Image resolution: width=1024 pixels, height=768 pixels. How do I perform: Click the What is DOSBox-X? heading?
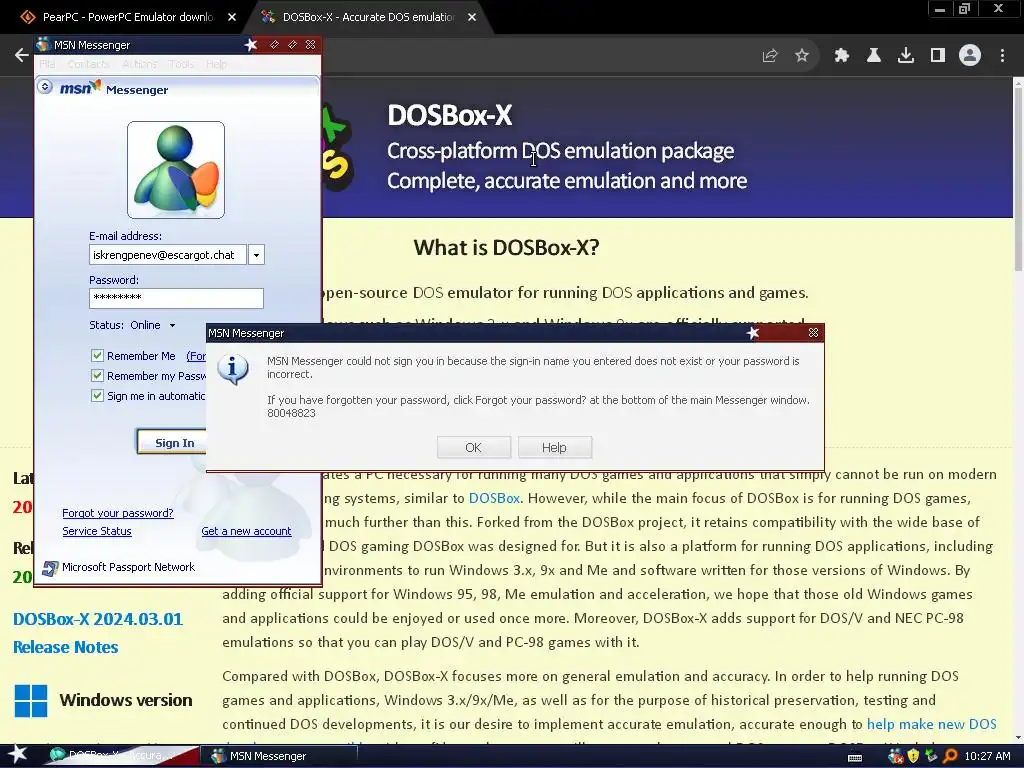[x=506, y=248]
